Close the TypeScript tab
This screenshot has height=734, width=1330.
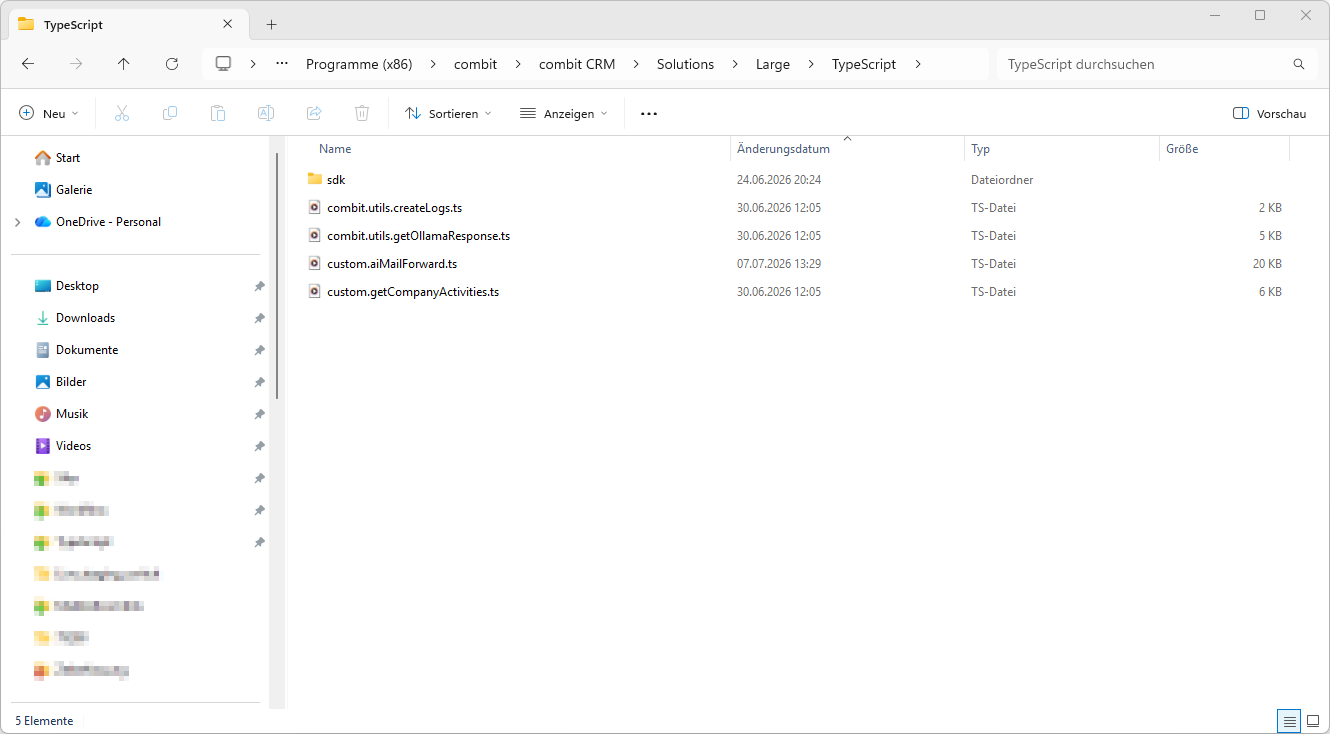(228, 24)
